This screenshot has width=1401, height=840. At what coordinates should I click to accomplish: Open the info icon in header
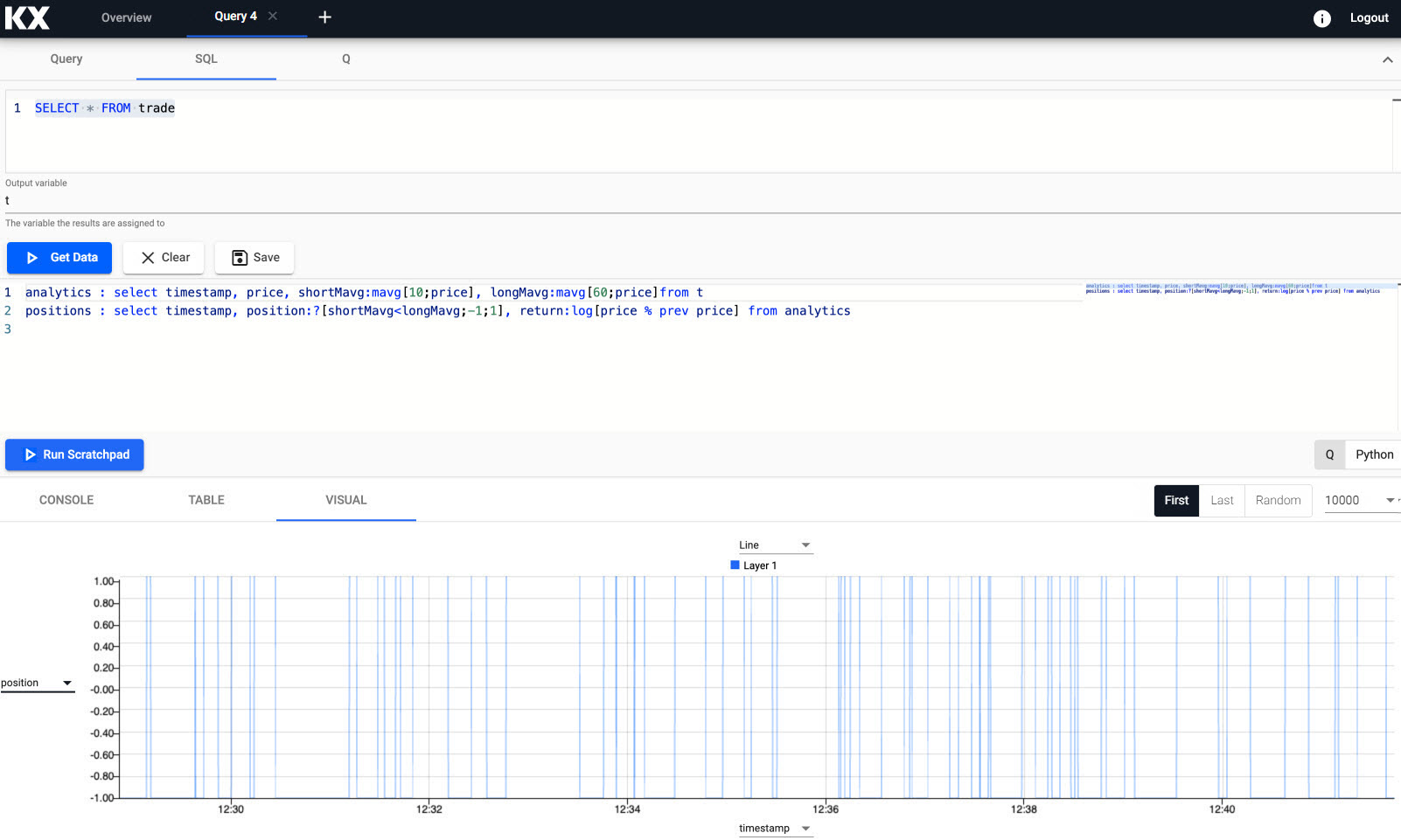pos(1321,18)
